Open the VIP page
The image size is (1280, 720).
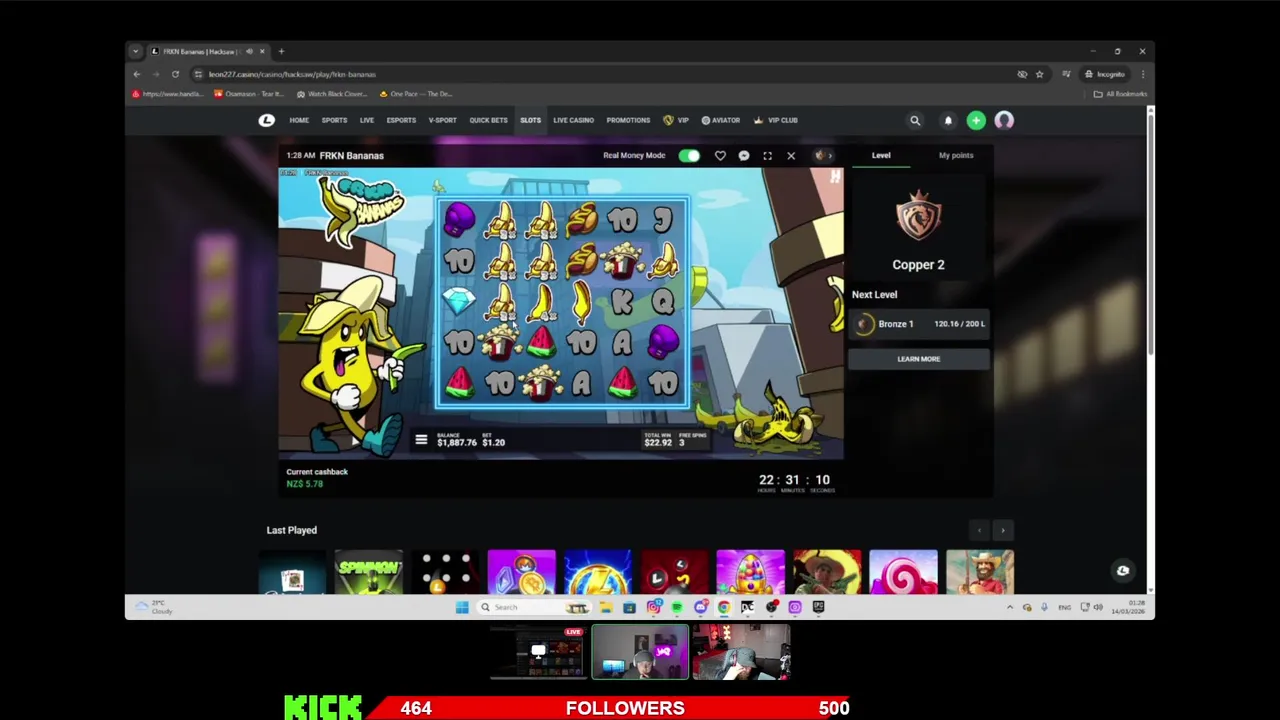point(676,120)
